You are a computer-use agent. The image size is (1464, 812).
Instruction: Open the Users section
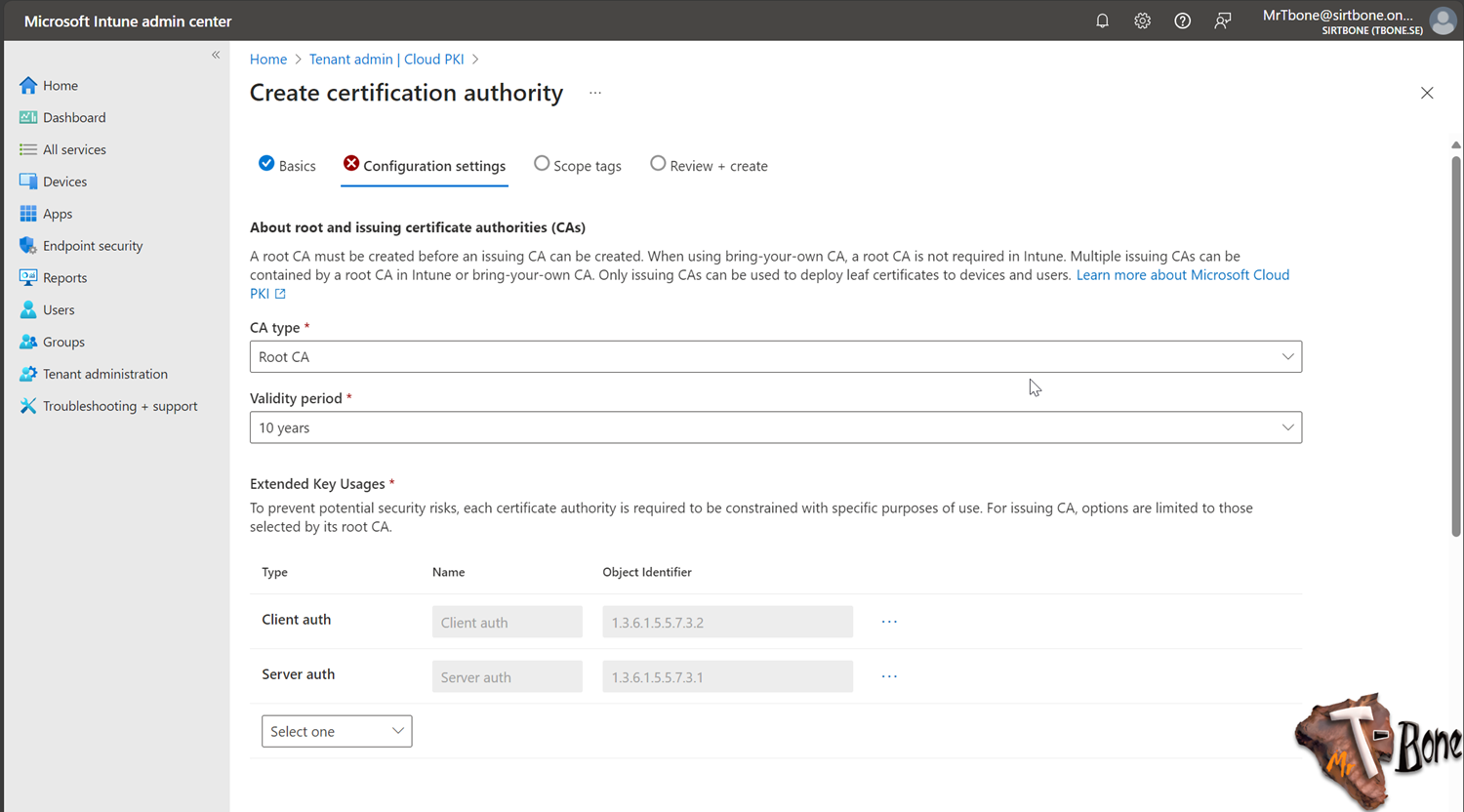[x=59, y=309]
